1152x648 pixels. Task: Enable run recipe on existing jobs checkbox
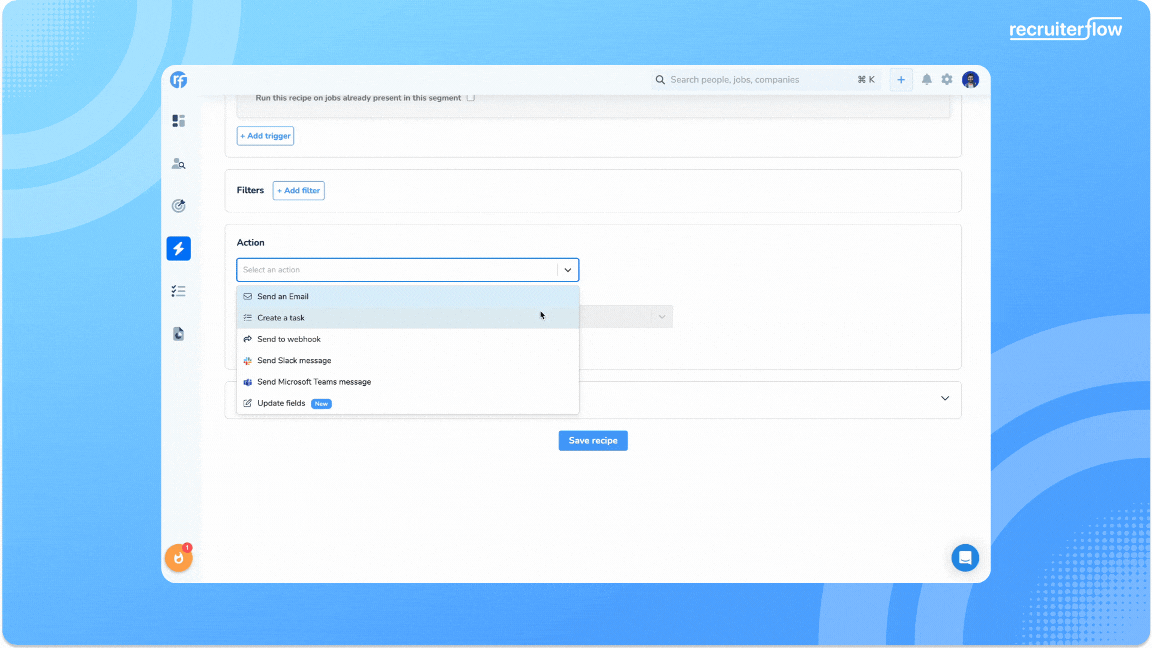click(x=471, y=98)
